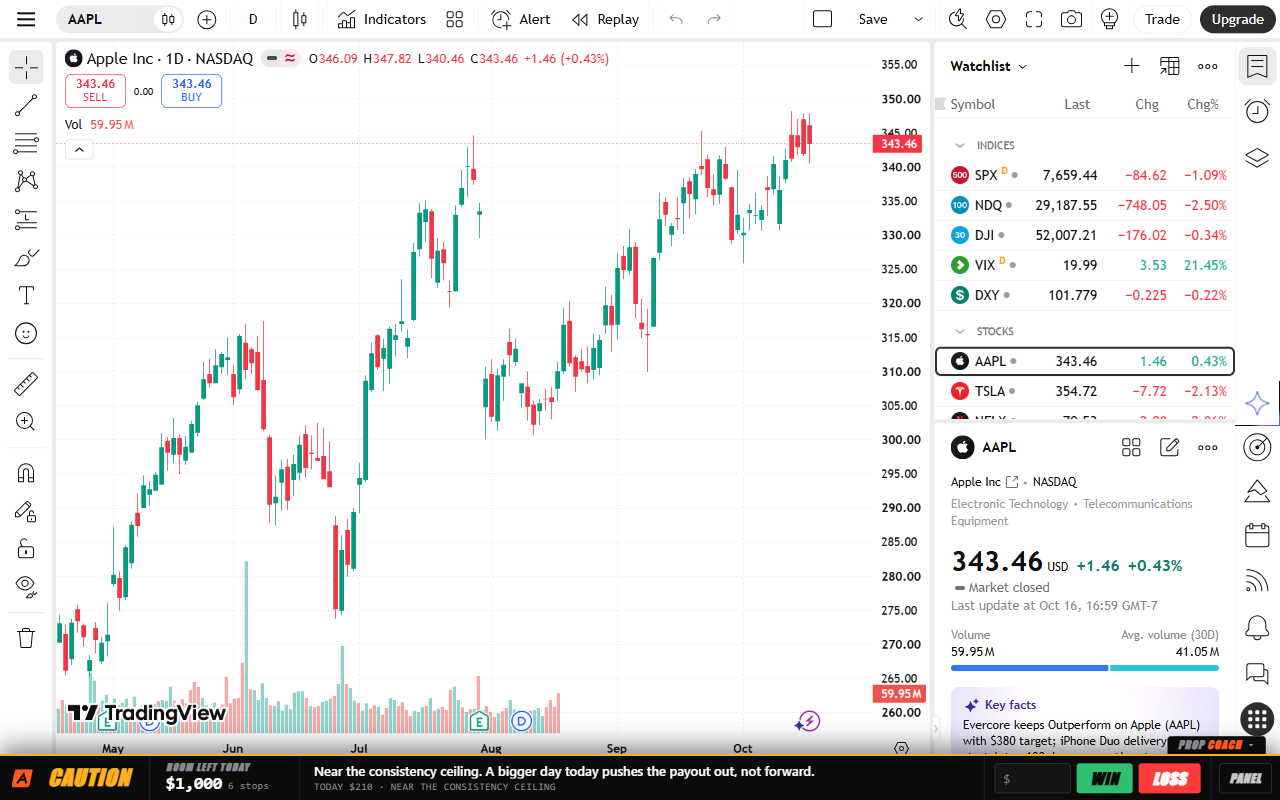Add symbol to compare with plus icon
This screenshot has height=800, width=1280.
tap(206, 19)
